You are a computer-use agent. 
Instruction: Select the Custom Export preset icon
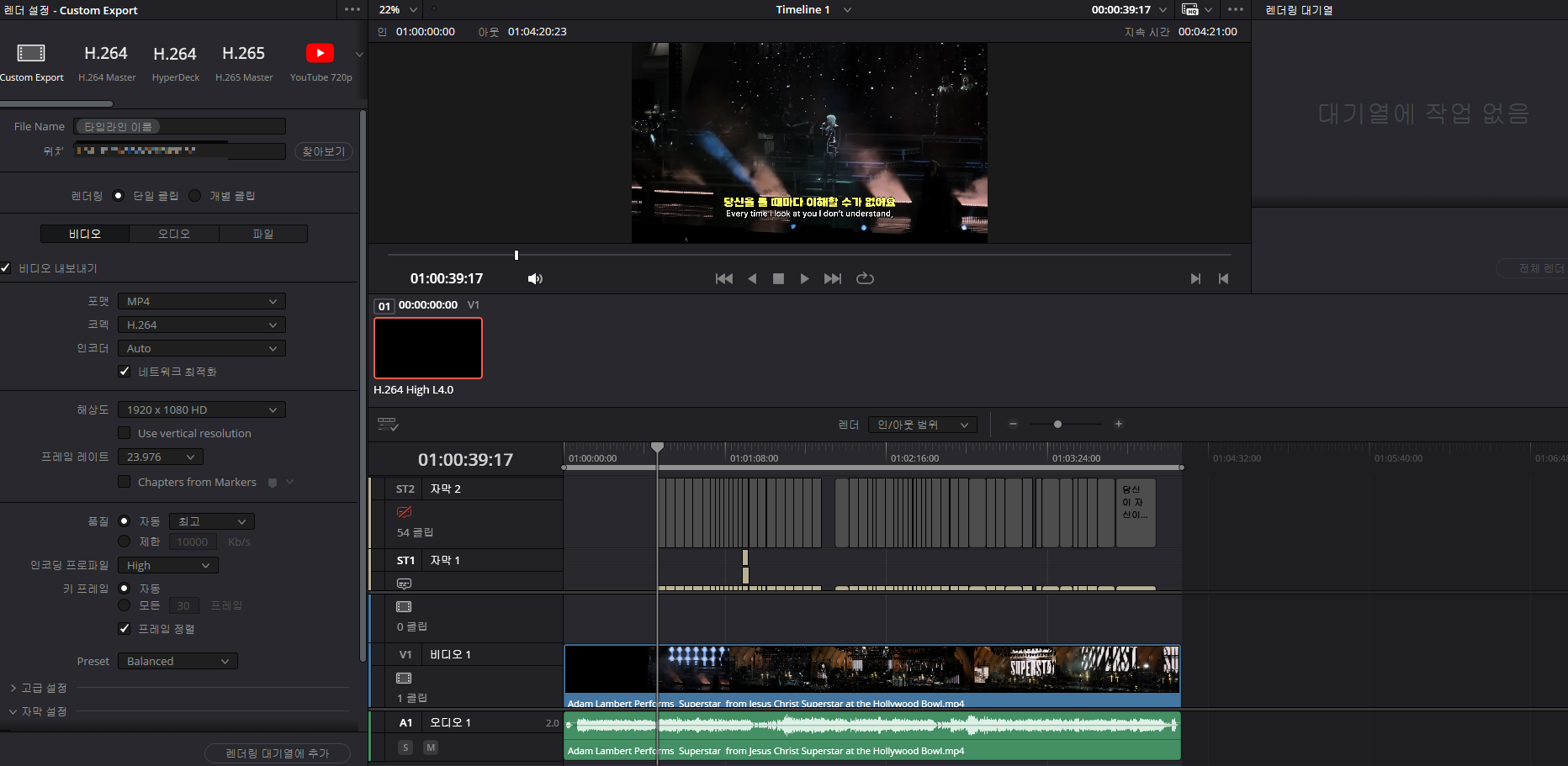(31, 53)
